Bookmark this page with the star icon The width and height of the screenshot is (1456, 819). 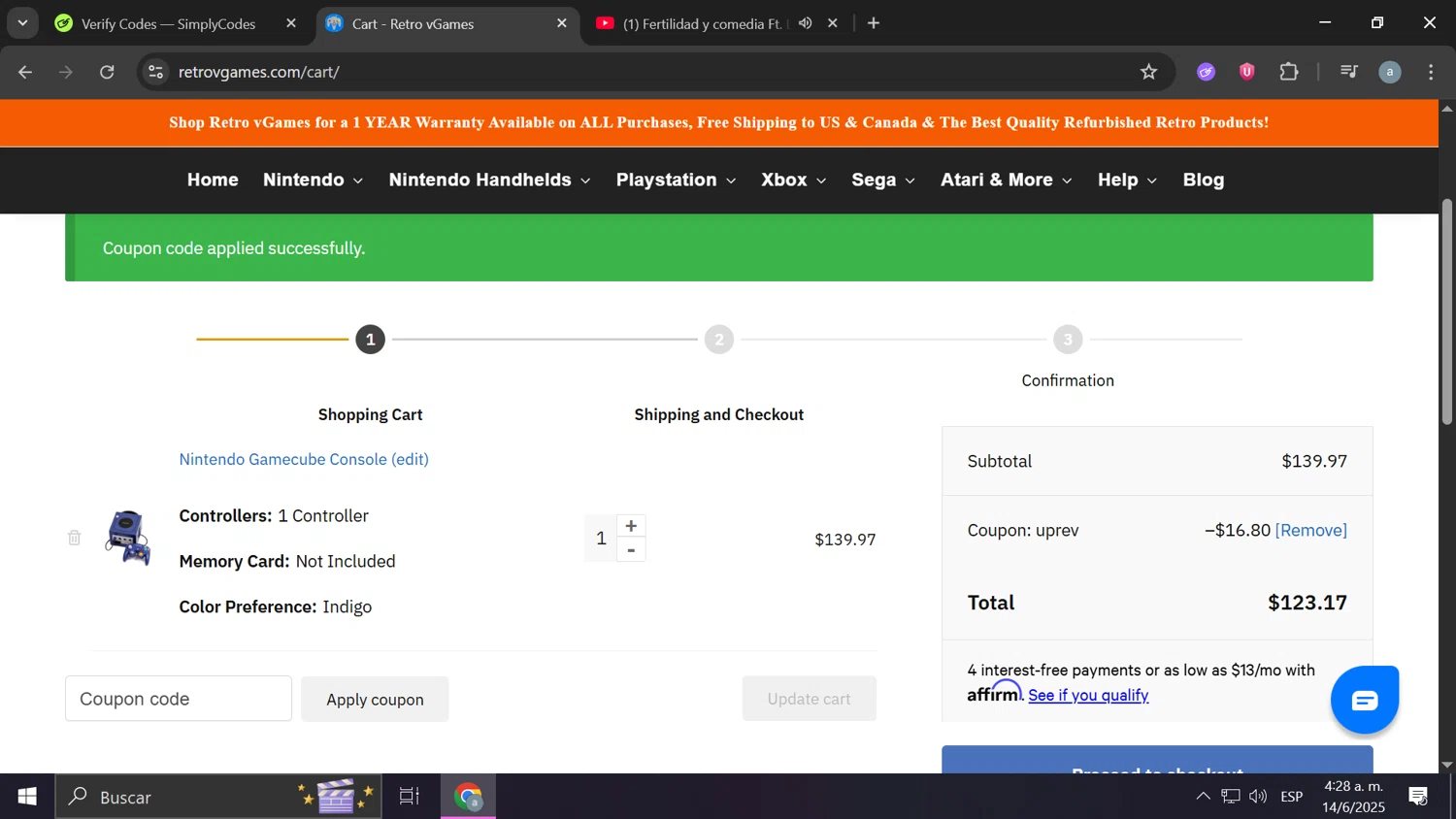tap(1148, 72)
